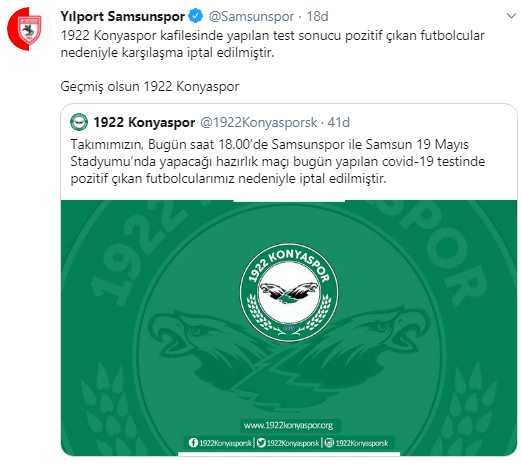Click the Instagram icon in footer
The width and height of the screenshot is (522, 465).
point(329,443)
